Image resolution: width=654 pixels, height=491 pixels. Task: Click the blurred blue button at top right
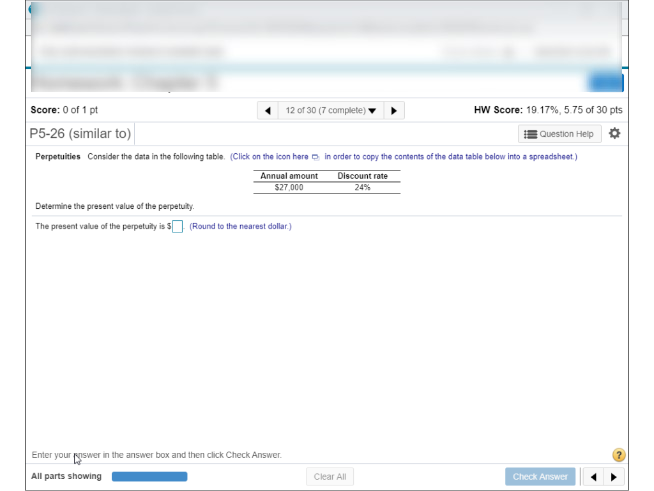coord(606,82)
